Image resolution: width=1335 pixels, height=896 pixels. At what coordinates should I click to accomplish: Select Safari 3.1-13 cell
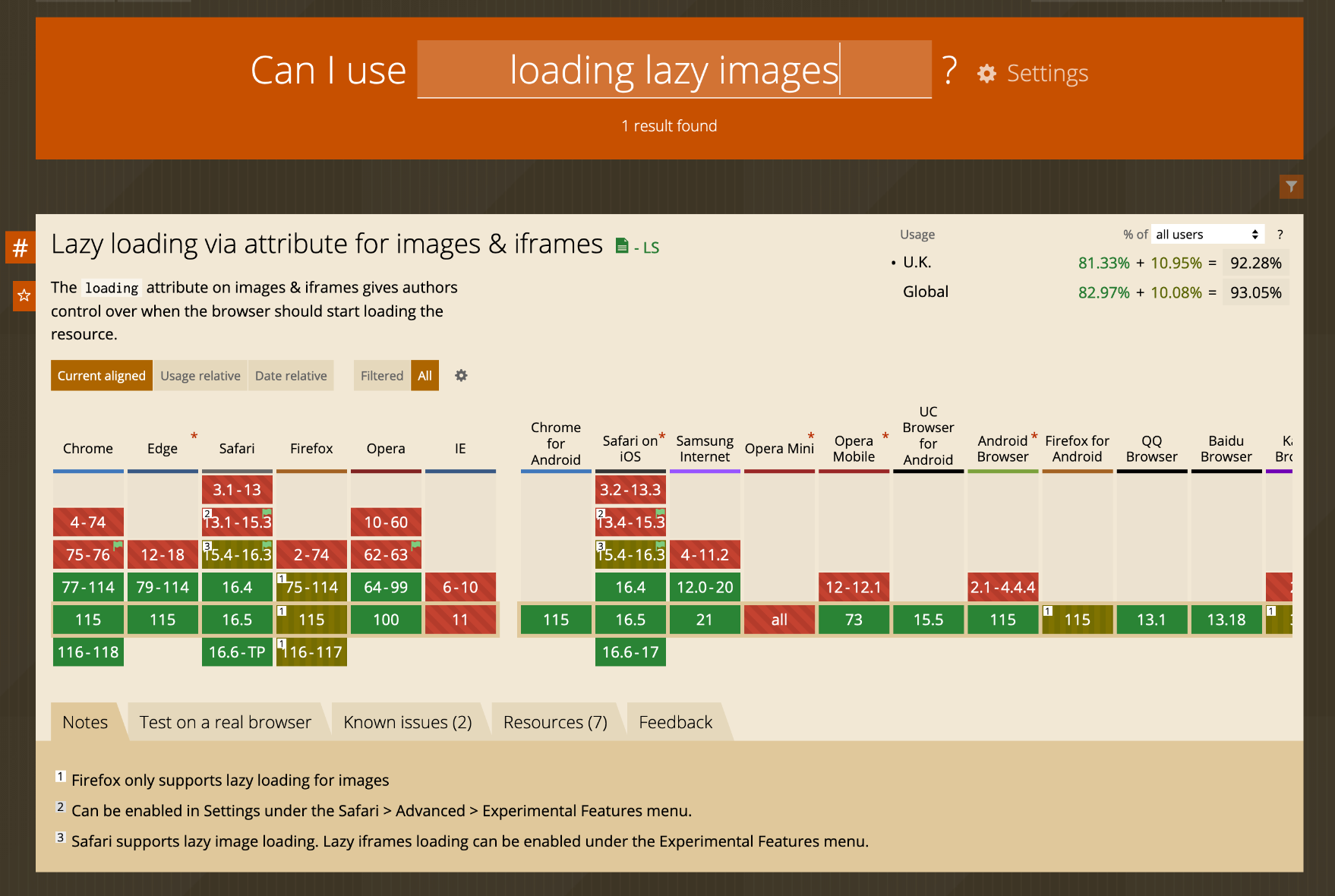point(237,490)
